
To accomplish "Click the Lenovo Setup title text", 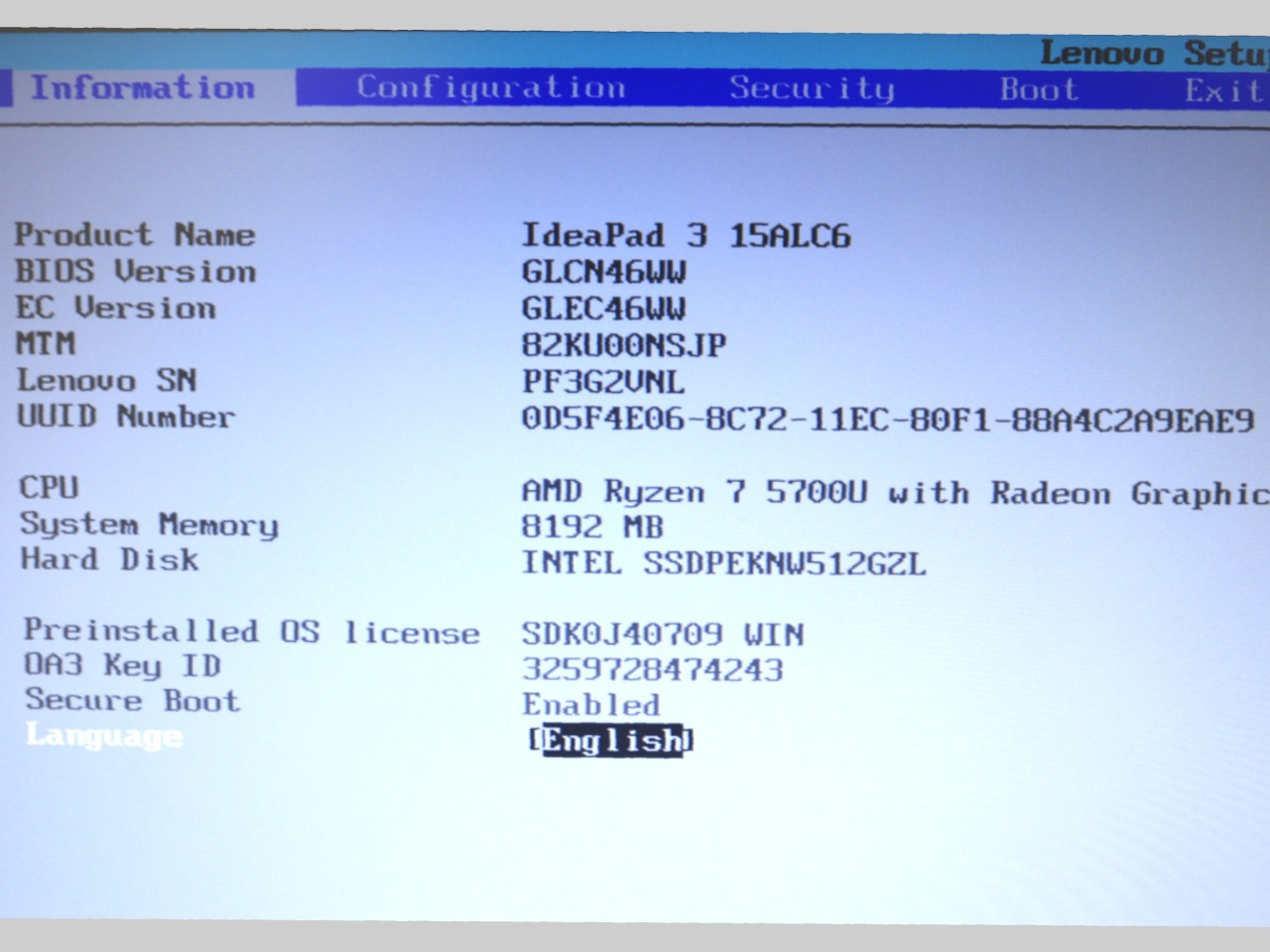I will click(1153, 53).
